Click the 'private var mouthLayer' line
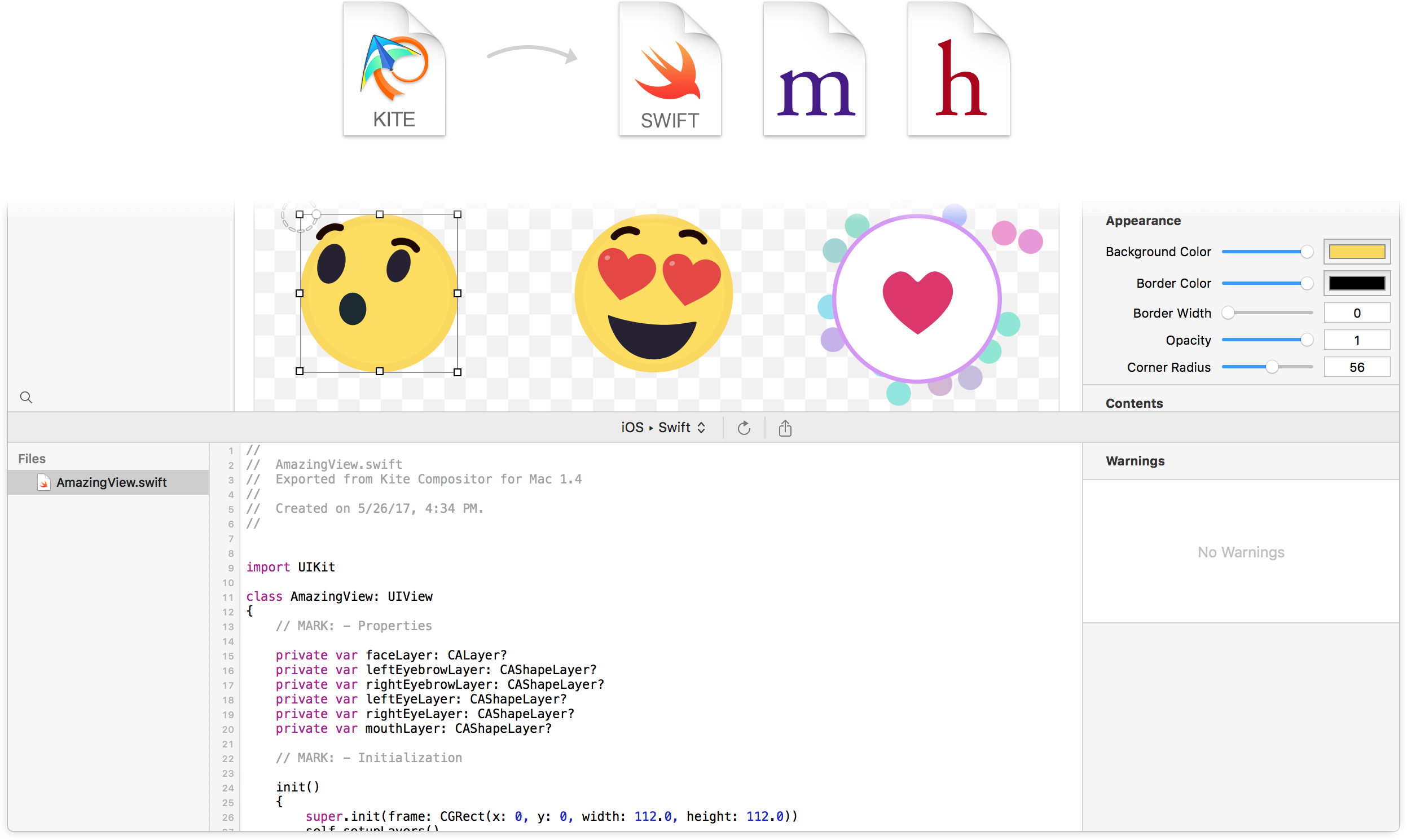1407x840 pixels. 413,729
